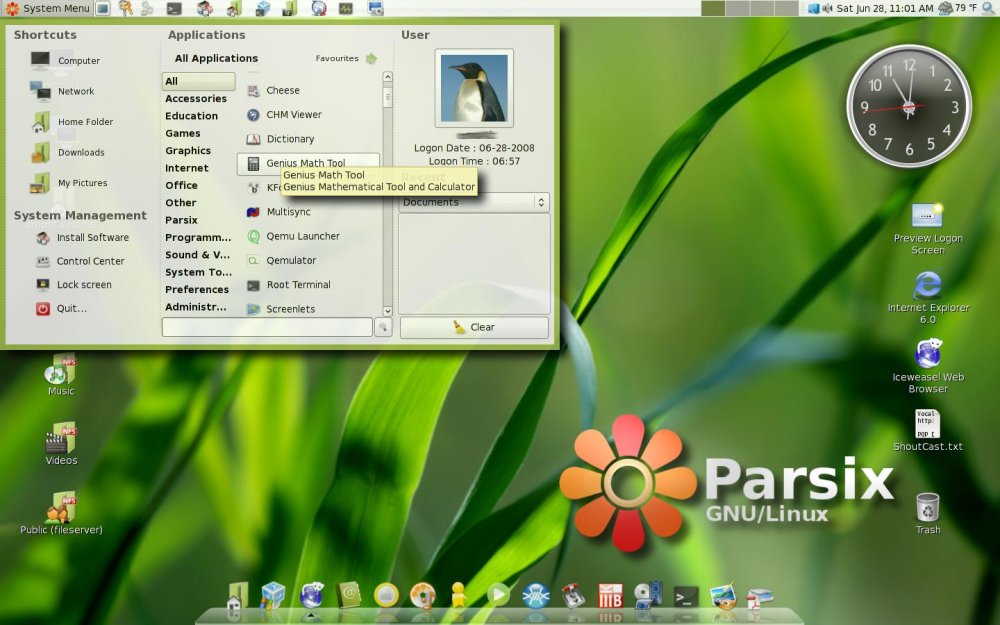Select the Graphics category
The image size is (1000, 625).
[x=188, y=151]
